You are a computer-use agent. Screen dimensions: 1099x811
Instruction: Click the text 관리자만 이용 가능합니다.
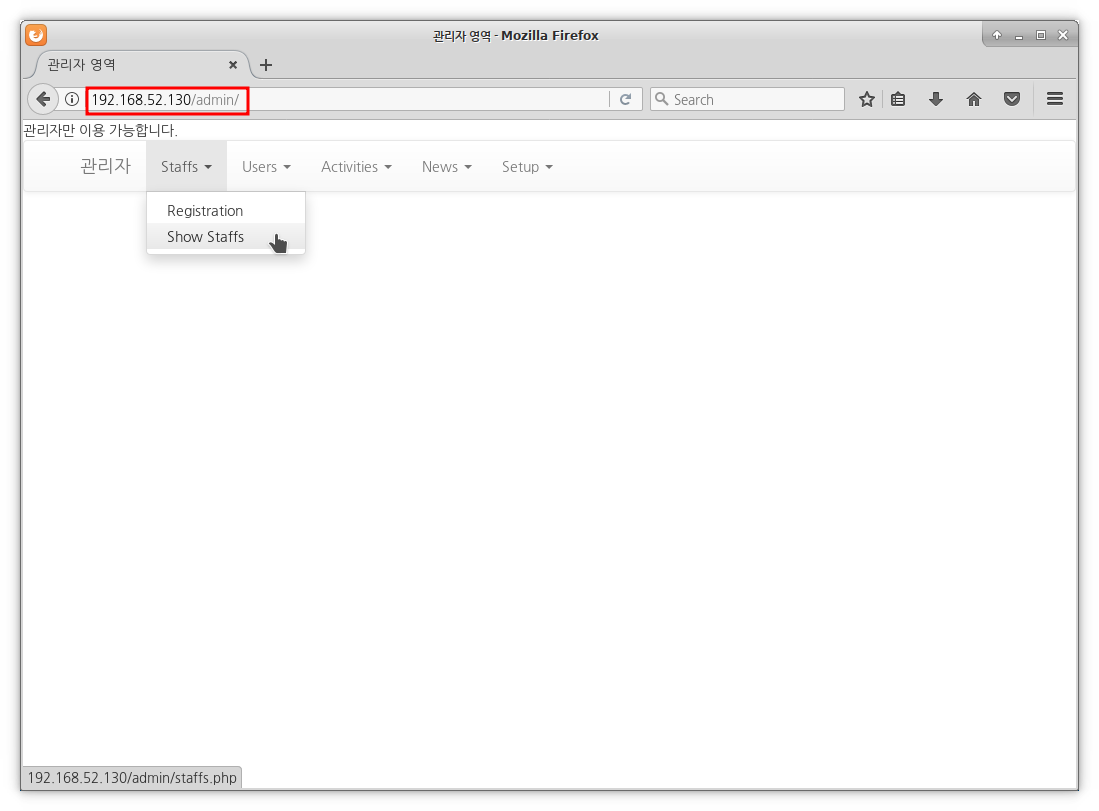click(x=101, y=130)
